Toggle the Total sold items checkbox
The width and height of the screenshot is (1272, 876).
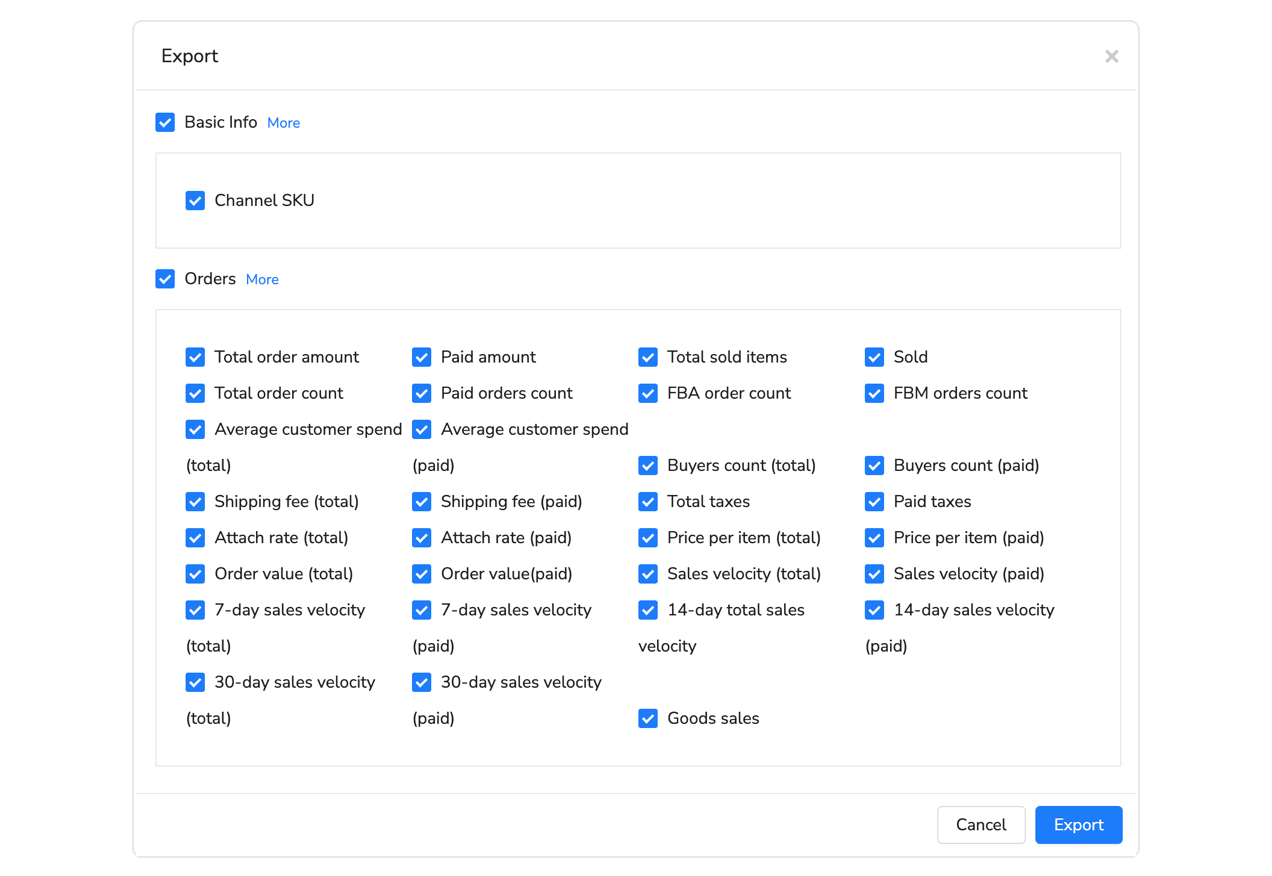(647, 357)
